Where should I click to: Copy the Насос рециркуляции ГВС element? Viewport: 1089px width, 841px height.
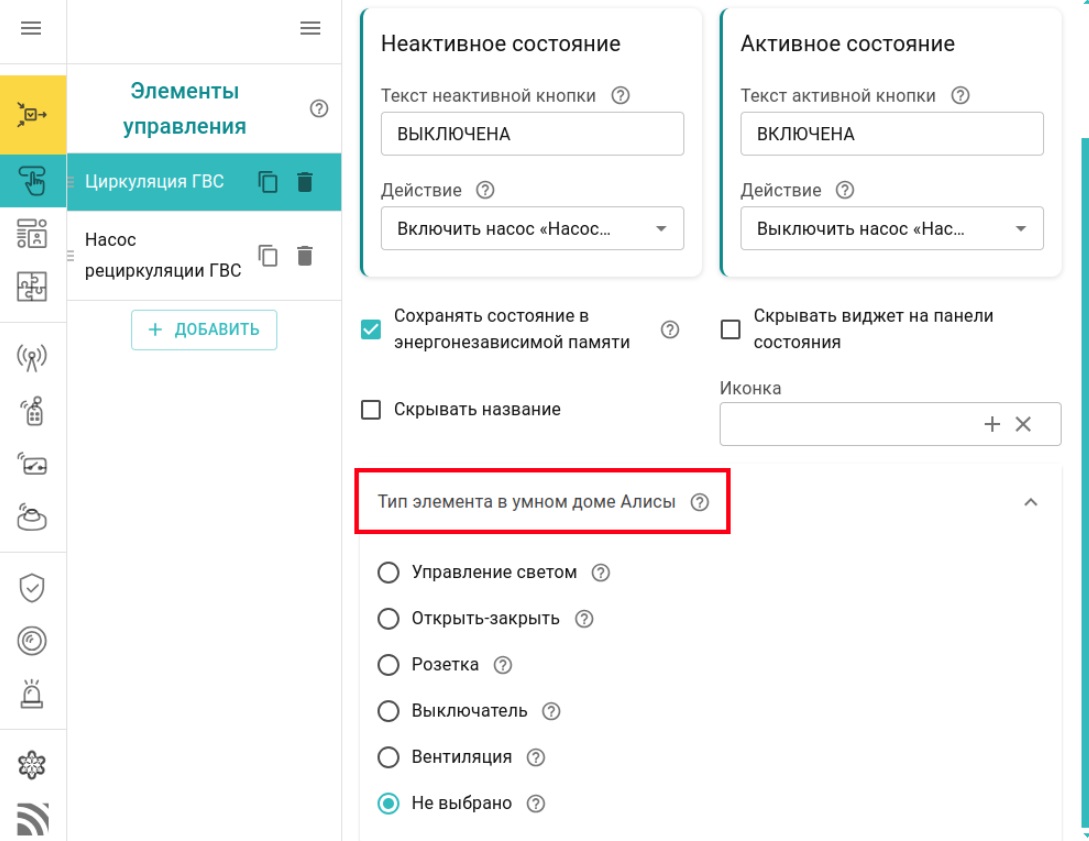pyautogui.click(x=268, y=256)
